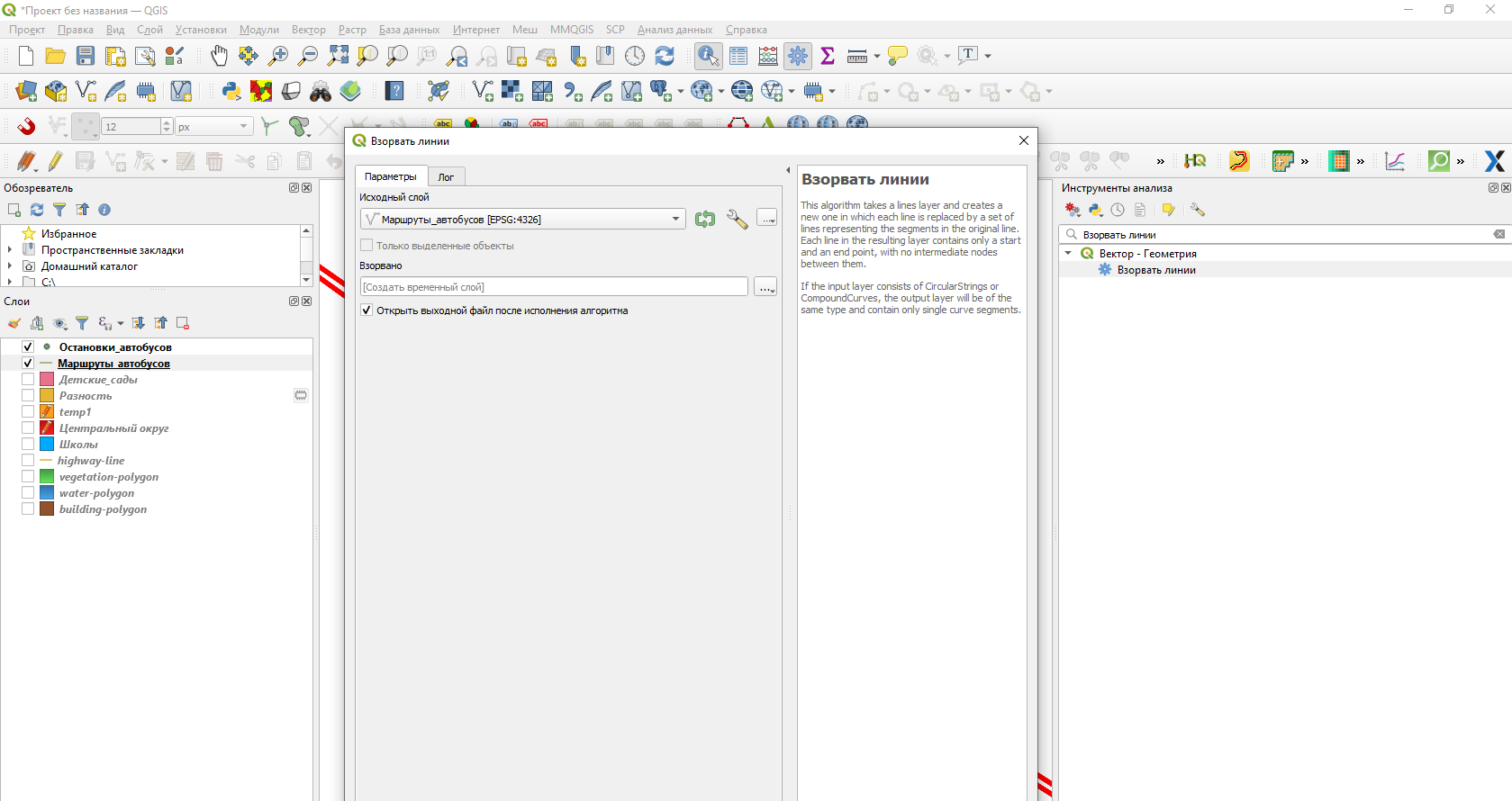Viewport: 1512px width, 801px height.
Task: Click the Identify Features tool
Action: point(708,56)
